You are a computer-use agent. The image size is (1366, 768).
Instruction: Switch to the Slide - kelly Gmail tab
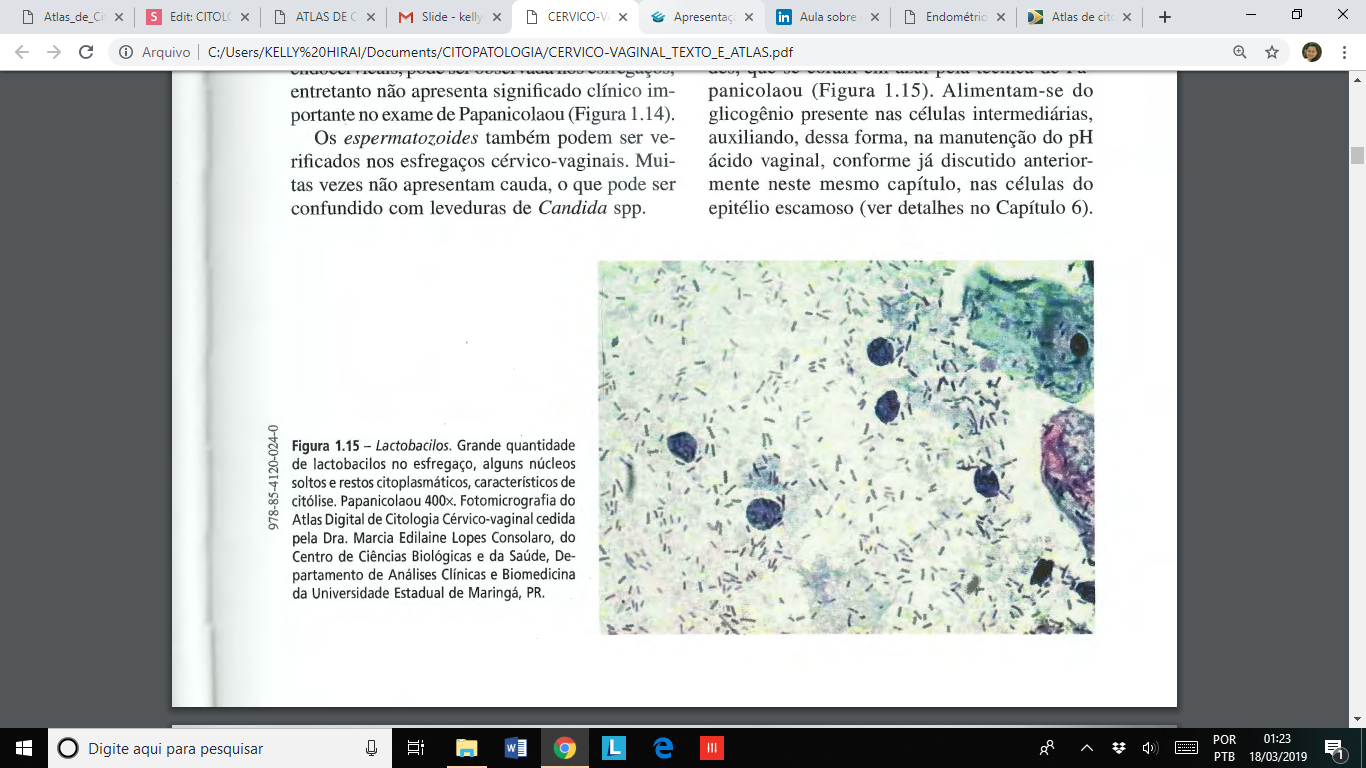pos(447,17)
